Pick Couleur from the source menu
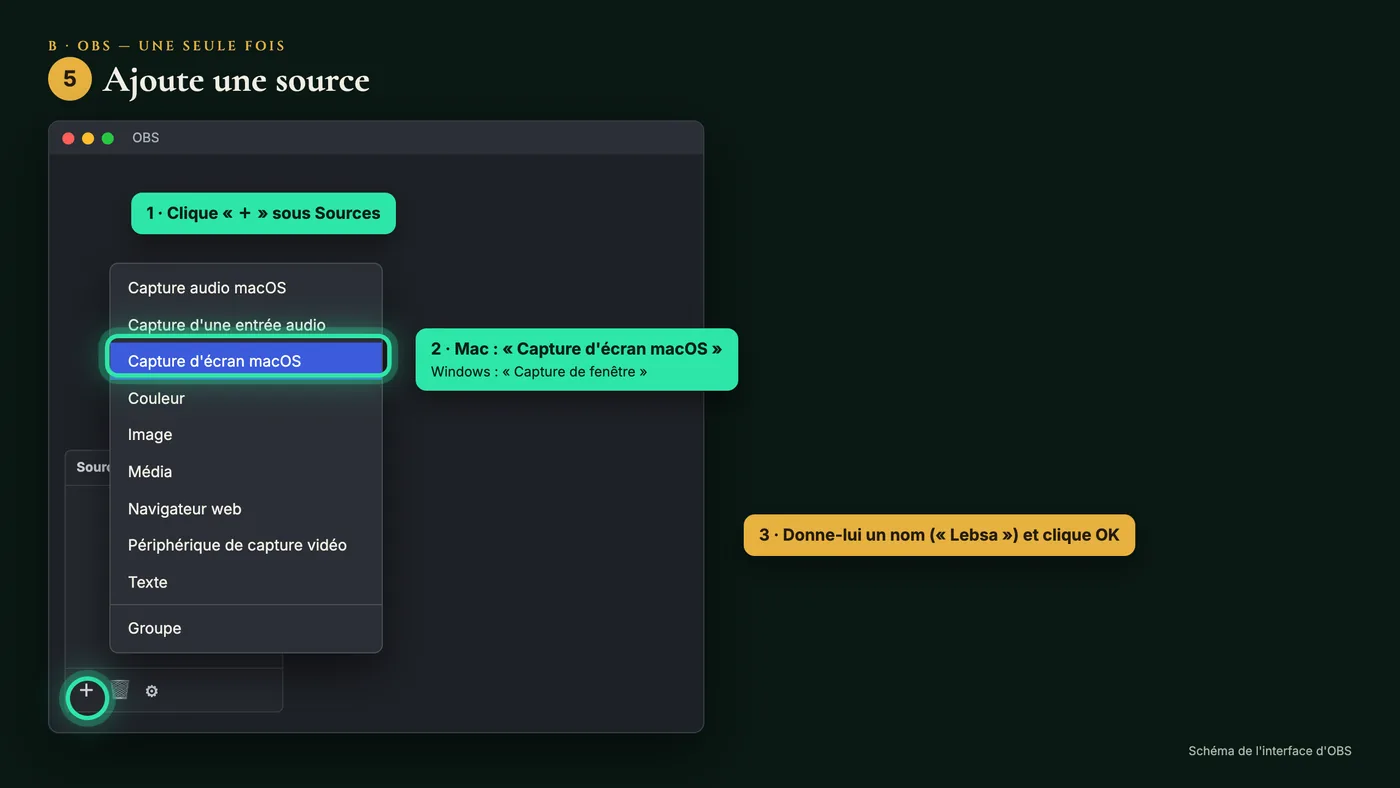 pyautogui.click(x=246, y=398)
